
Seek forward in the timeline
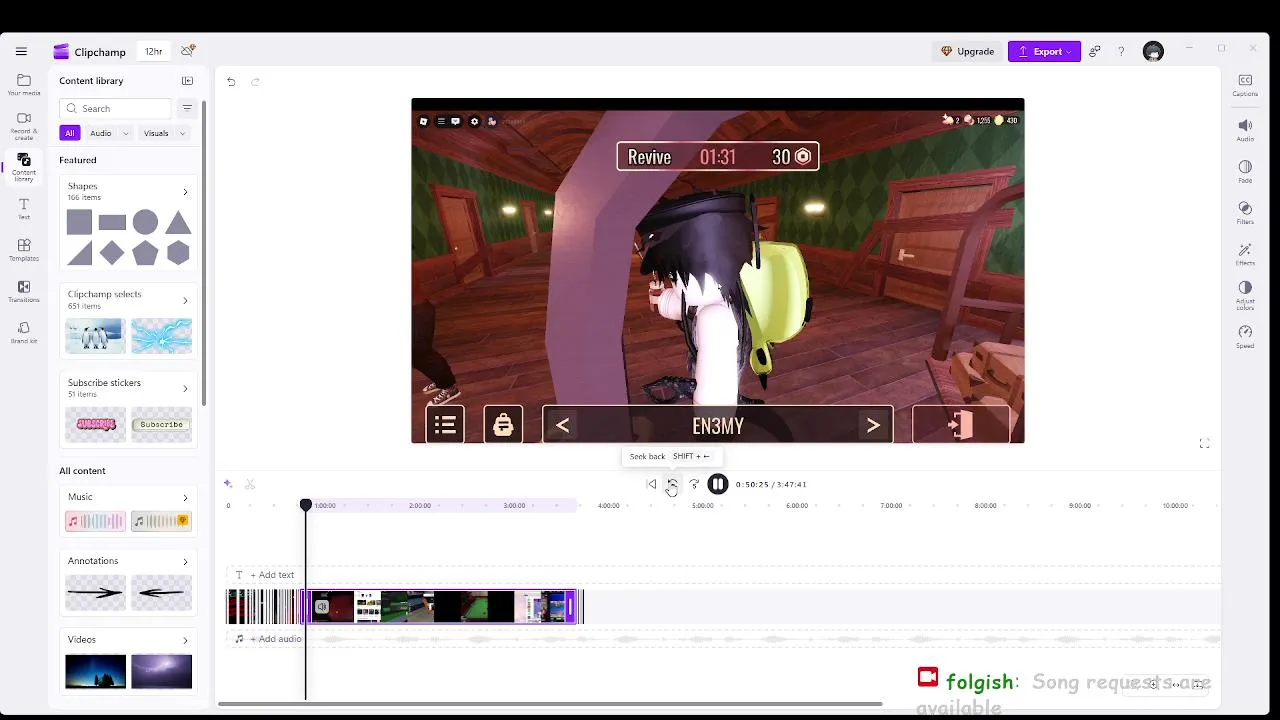pos(694,484)
